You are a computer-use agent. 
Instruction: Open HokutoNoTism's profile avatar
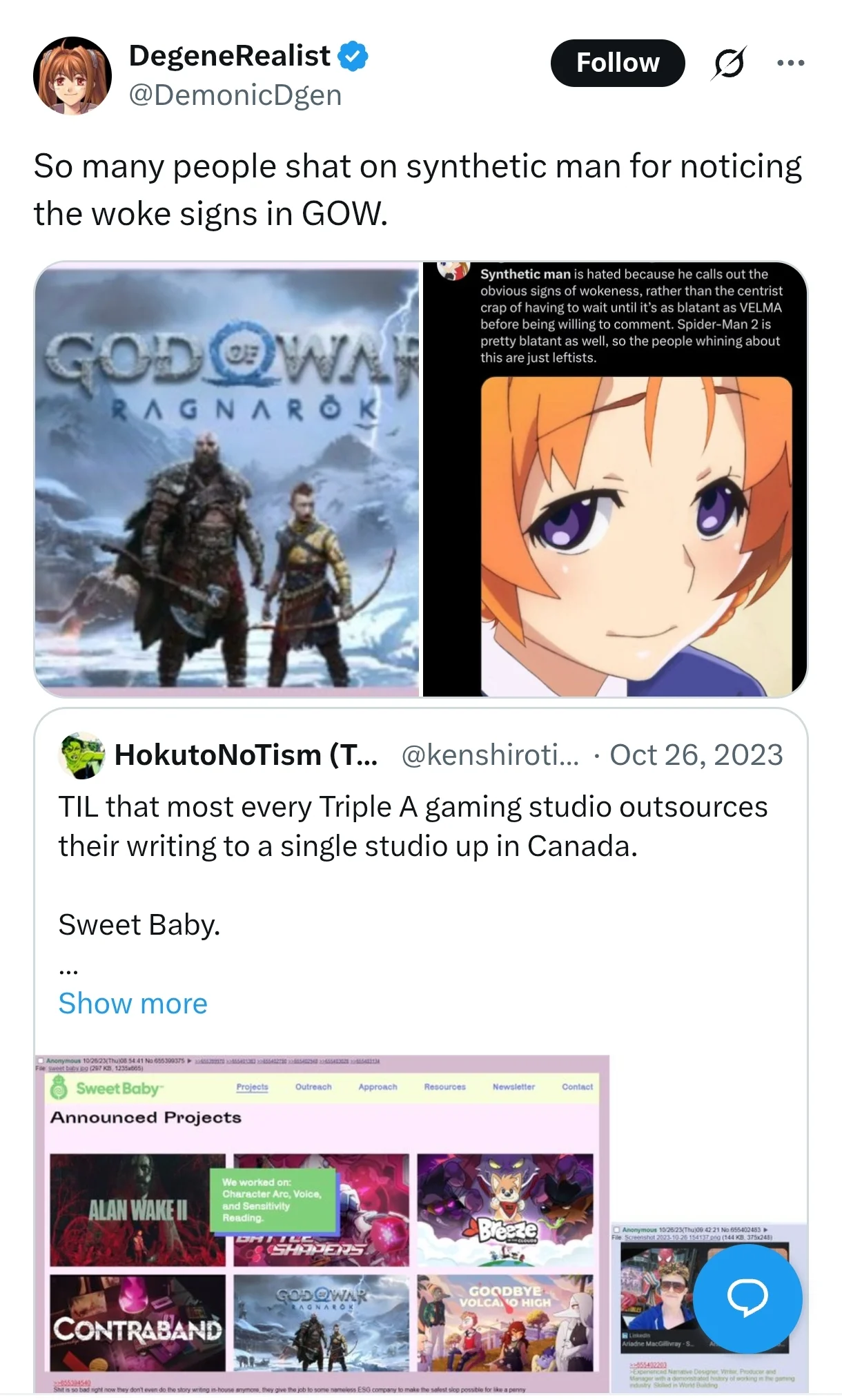(81, 755)
